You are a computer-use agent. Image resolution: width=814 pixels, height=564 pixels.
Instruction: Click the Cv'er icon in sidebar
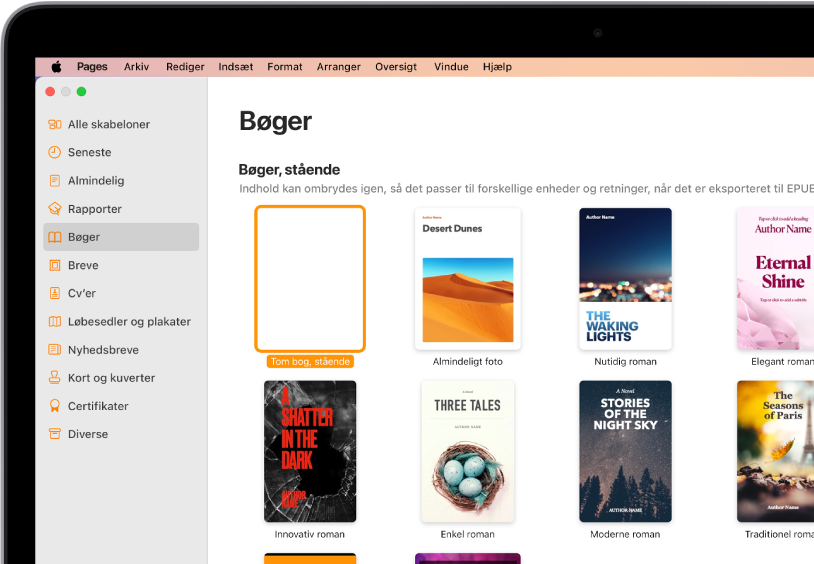pos(55,293)
